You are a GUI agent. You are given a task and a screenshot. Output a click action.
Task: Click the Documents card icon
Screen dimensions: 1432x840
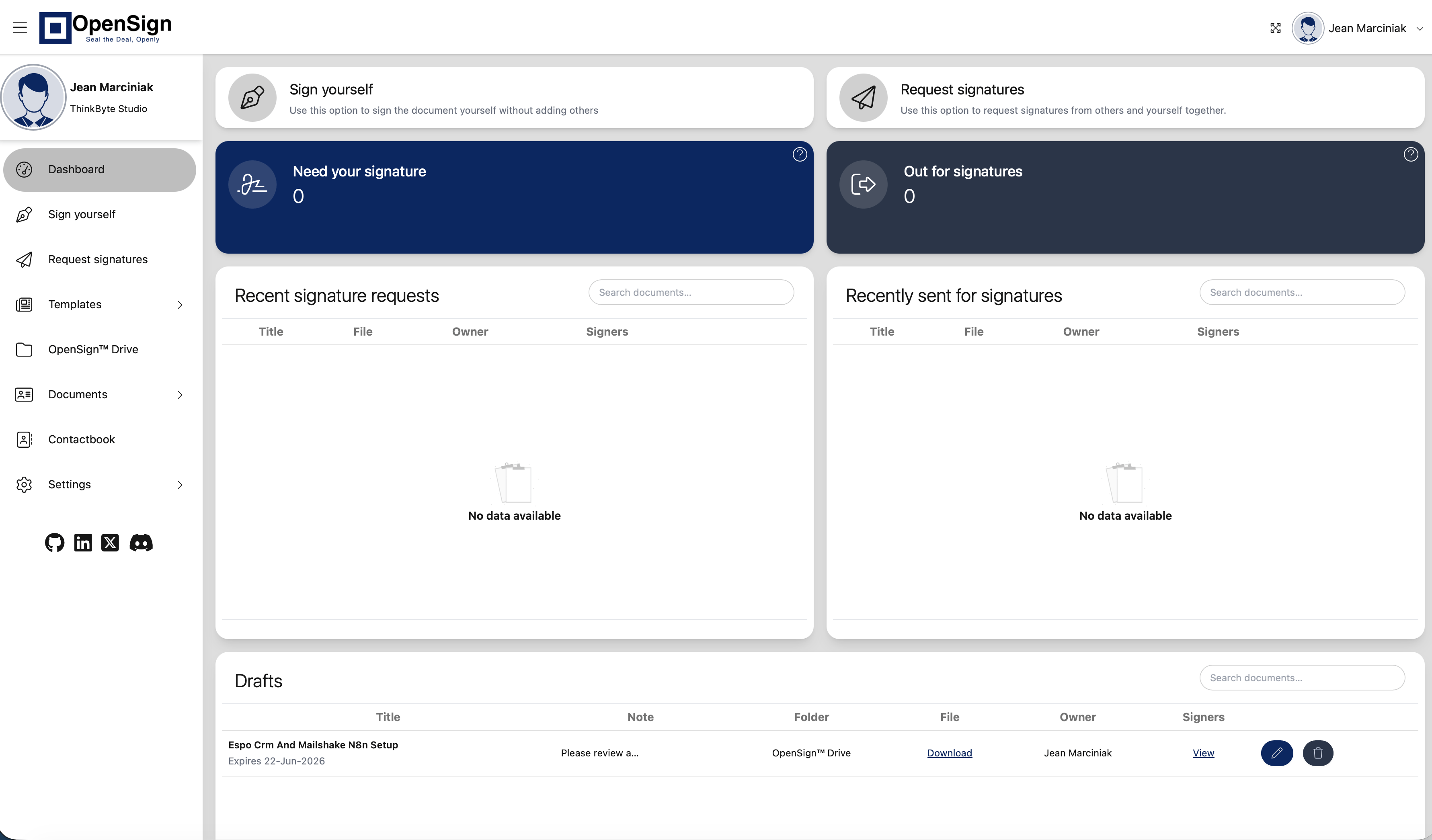click(x=24, y=394)
